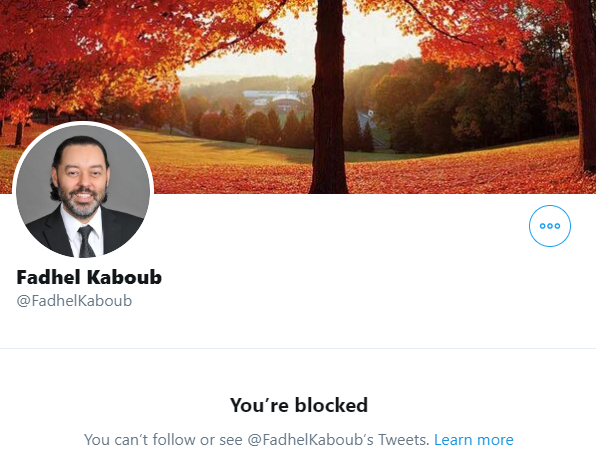Click the Learn more link
This screenshot has width=596, height=466.
click(474, 440)
